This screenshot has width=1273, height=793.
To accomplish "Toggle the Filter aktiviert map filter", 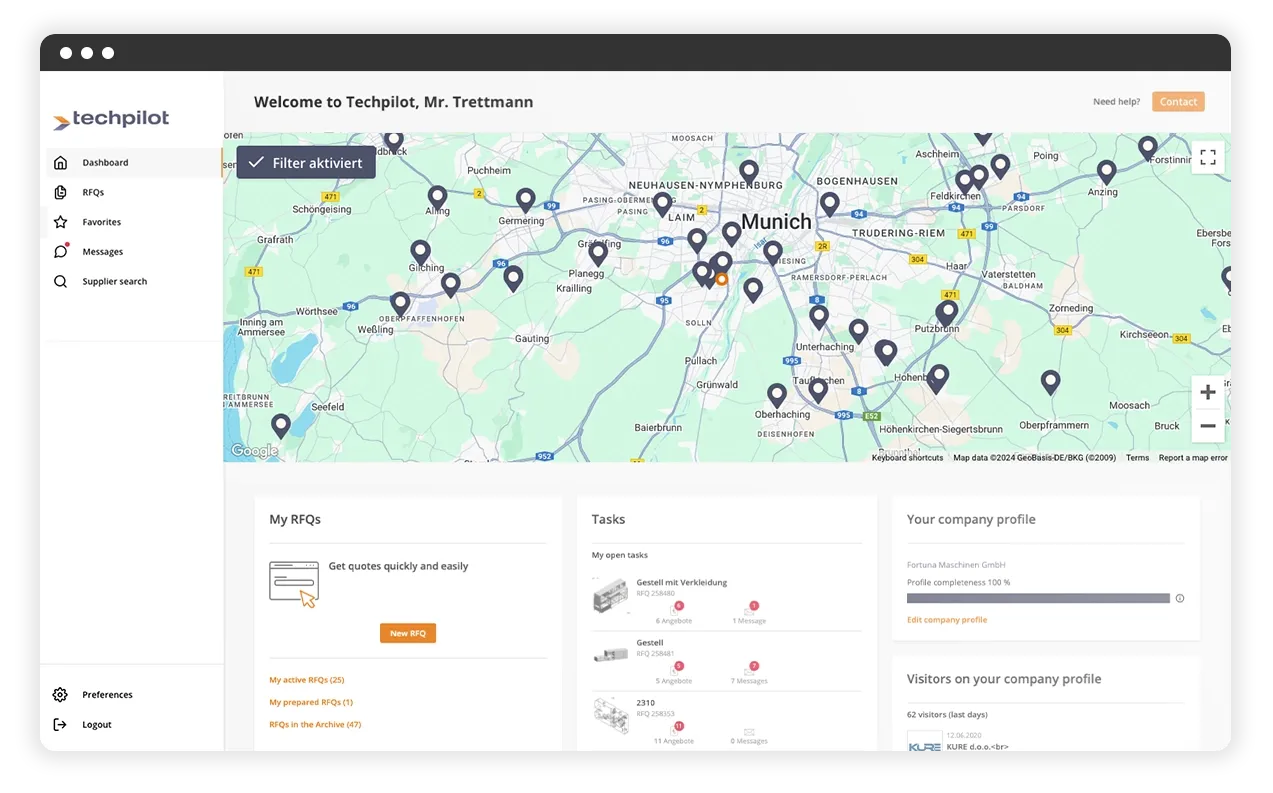I will tap(306, 163).
